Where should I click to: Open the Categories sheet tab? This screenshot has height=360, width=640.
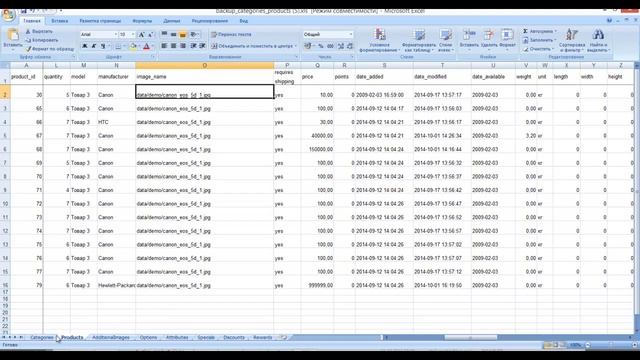tap(42, 338)
